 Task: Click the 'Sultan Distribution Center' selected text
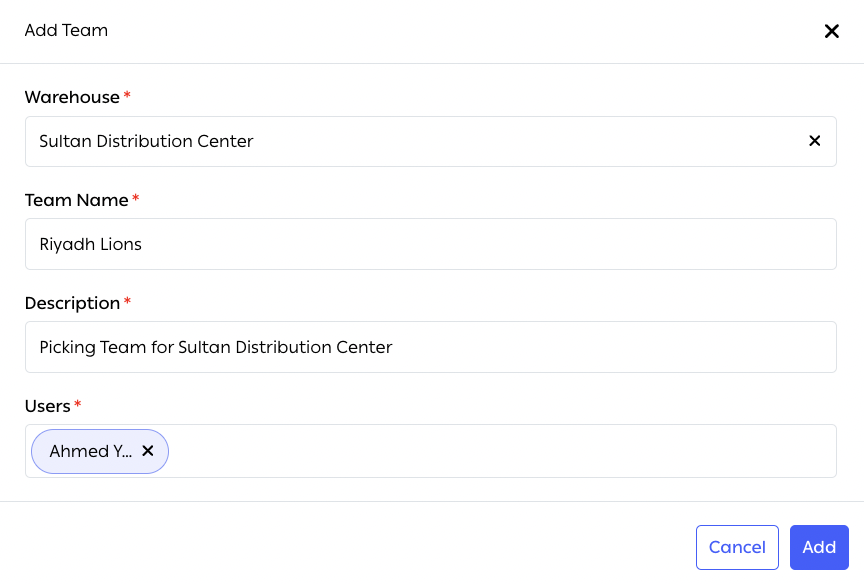[x=146, y=141]
